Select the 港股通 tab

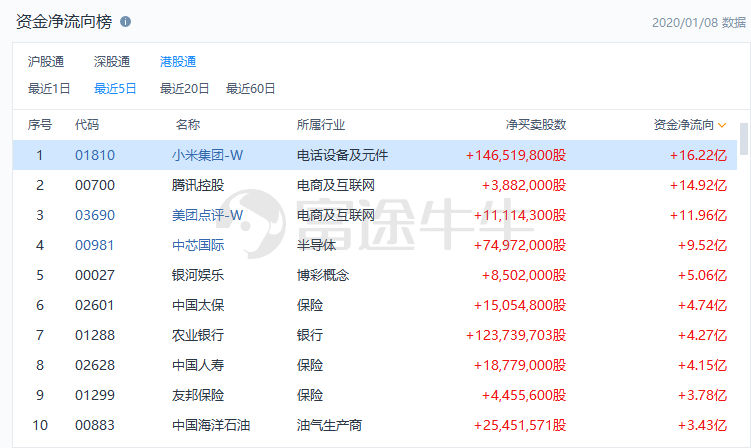[x=178, y=62]
